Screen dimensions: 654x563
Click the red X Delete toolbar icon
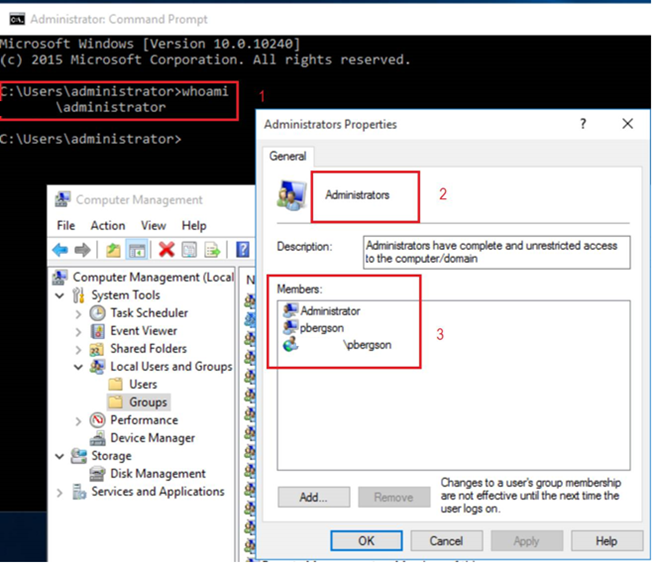tap(166, 250)
